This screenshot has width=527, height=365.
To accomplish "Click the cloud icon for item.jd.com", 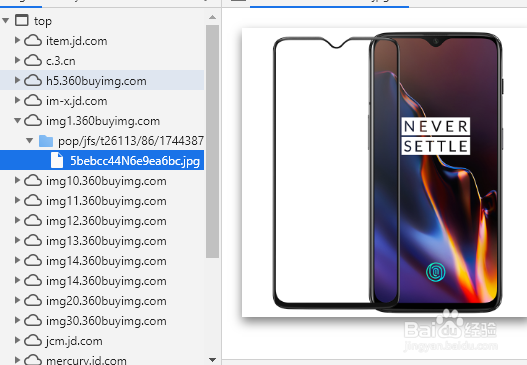I will (33, 41).
